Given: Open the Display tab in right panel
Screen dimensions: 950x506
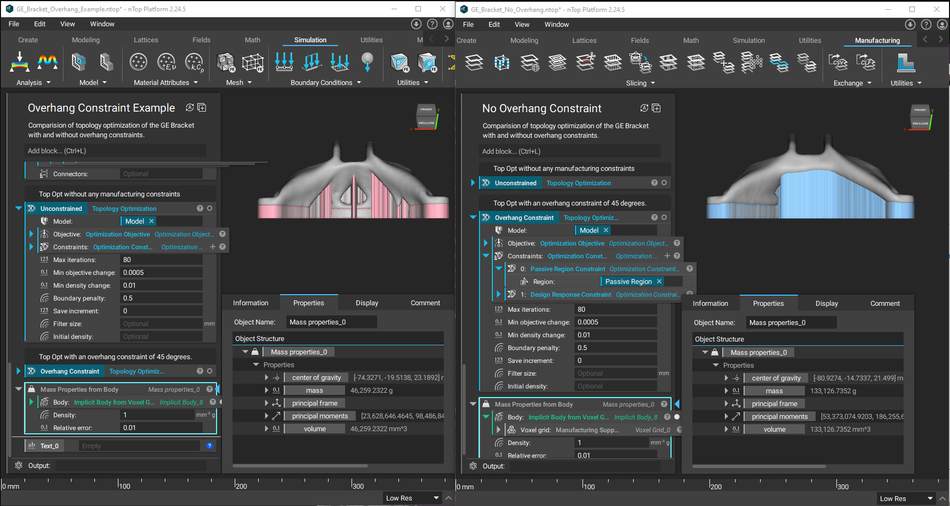Looking at the screenshot, I should coord(826,303).
